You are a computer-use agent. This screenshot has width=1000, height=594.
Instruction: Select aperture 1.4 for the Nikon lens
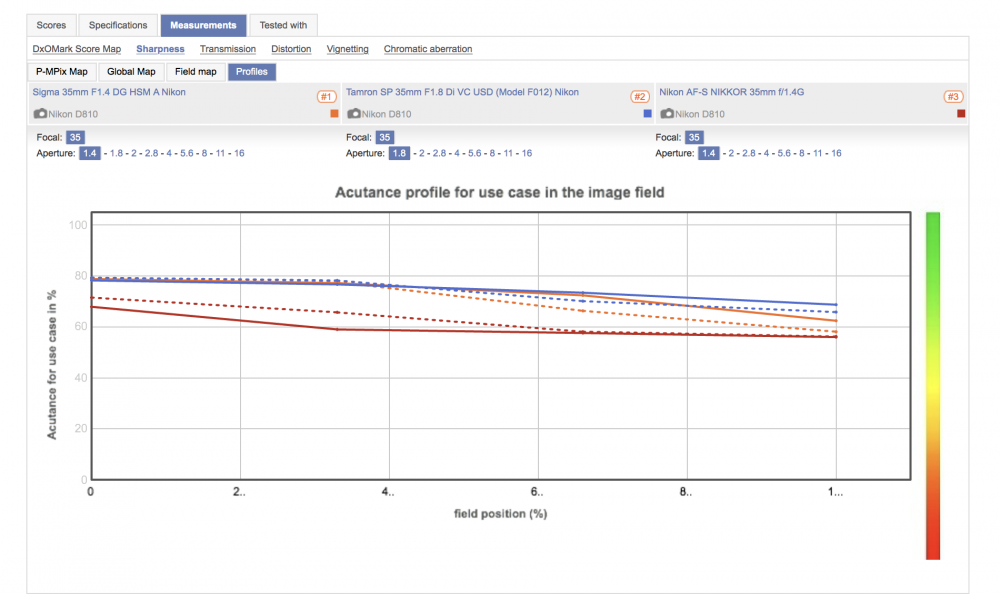pyautogui.click(x=709, y=153)
